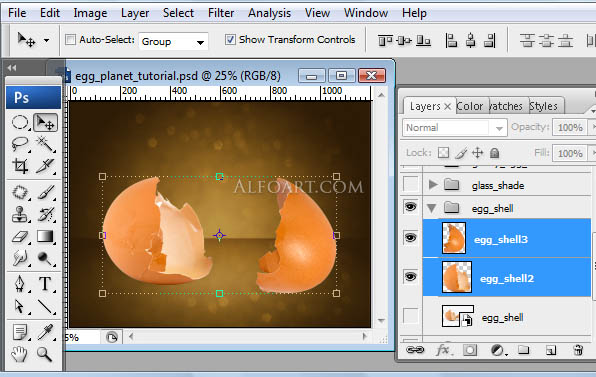Select the Elliptical Marquee tool
Image resolution: width=596 pixels, height=377 pixels.
(20, 122)
